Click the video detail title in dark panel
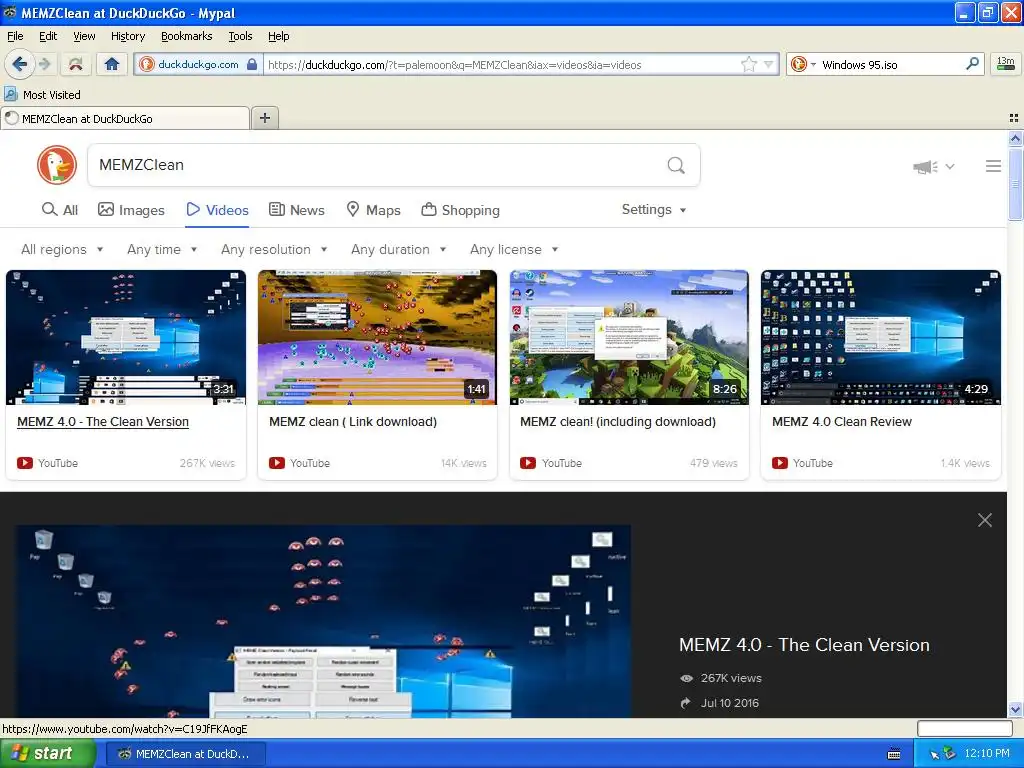This screenshot has height=768, width=1024. 804,645
